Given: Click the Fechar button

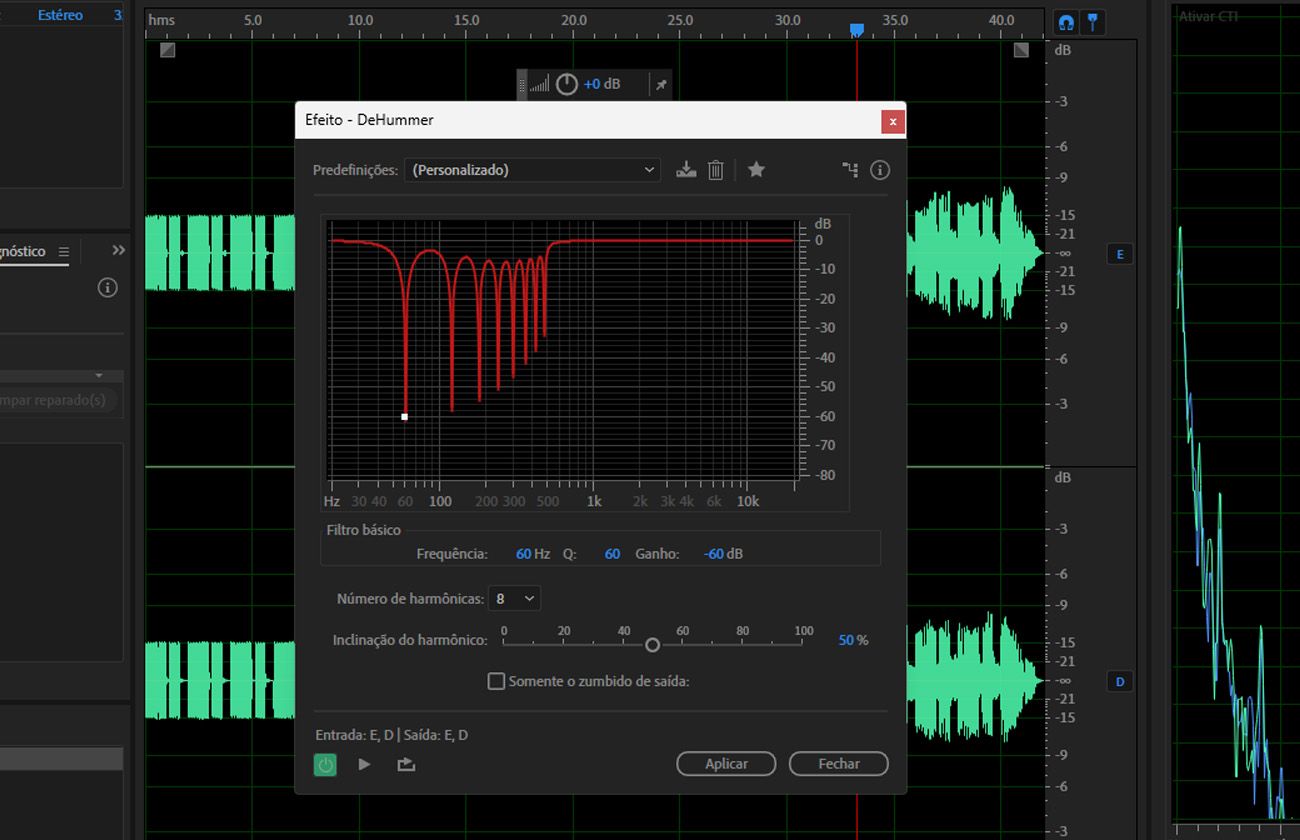Looking at the screenshot, I should [838, 763].
